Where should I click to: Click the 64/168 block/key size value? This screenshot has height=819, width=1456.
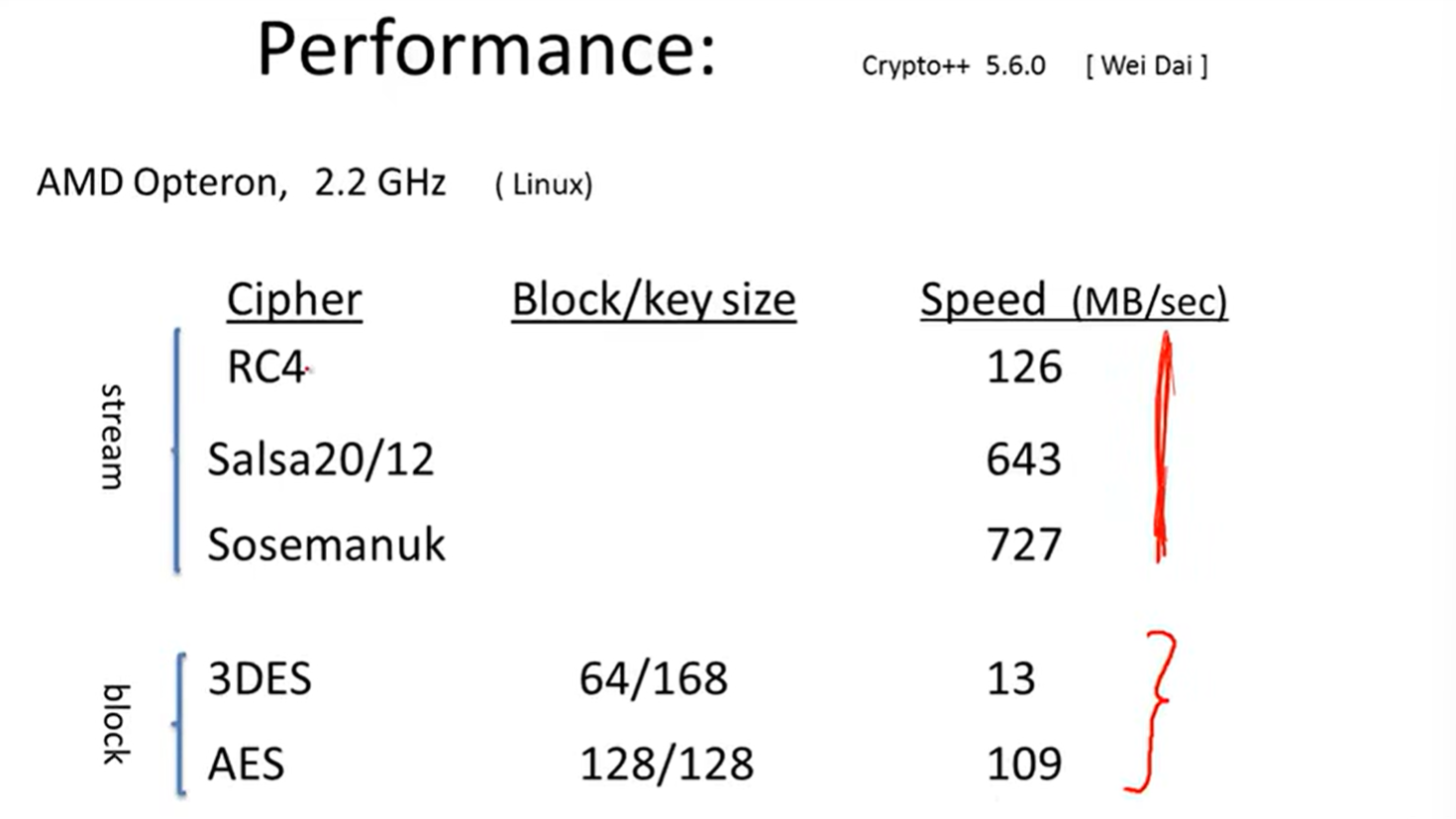click(x=654, y=679)
